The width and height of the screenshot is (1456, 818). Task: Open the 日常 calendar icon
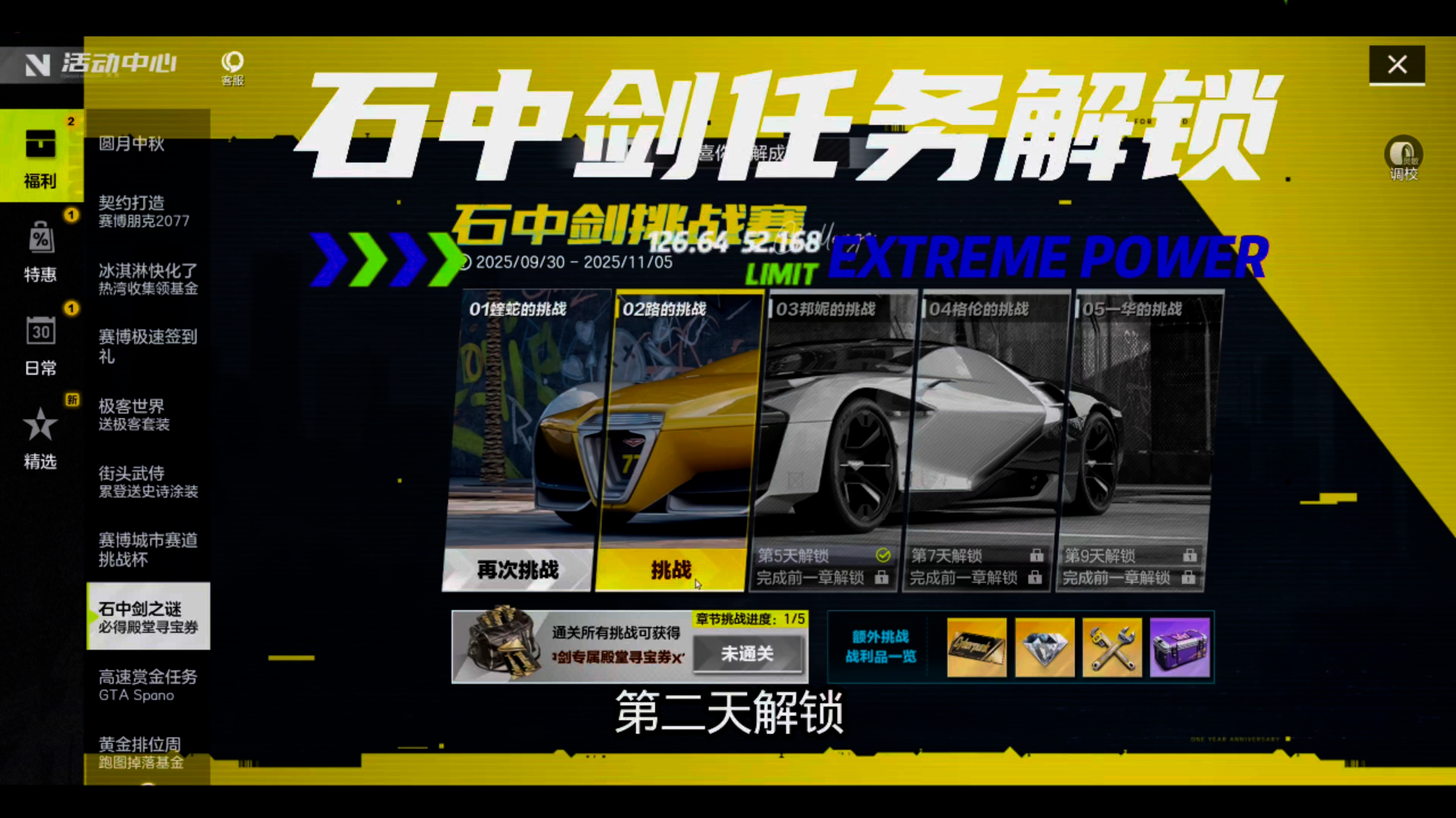point(41,331)
